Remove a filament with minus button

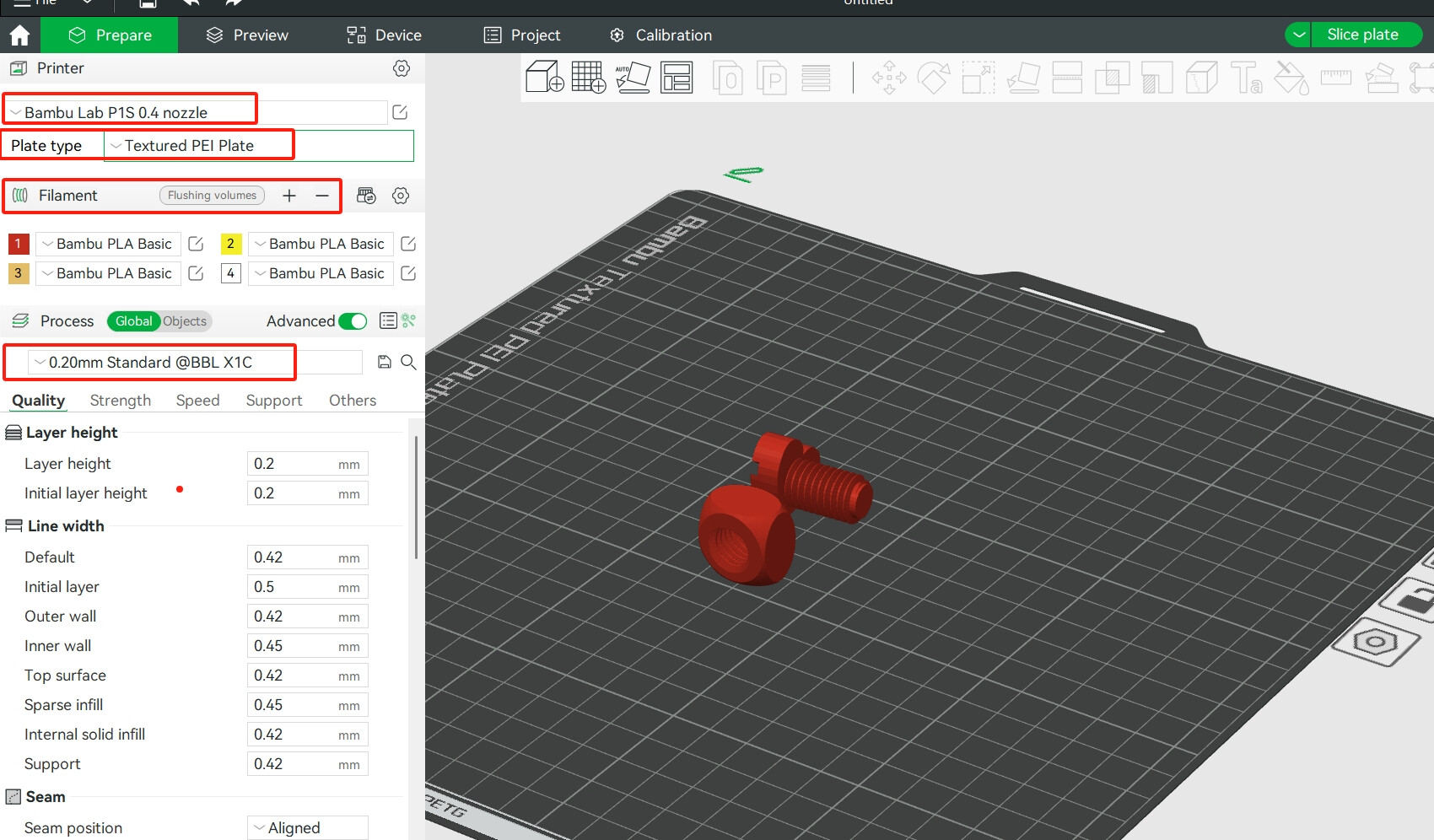click(321, 196)
